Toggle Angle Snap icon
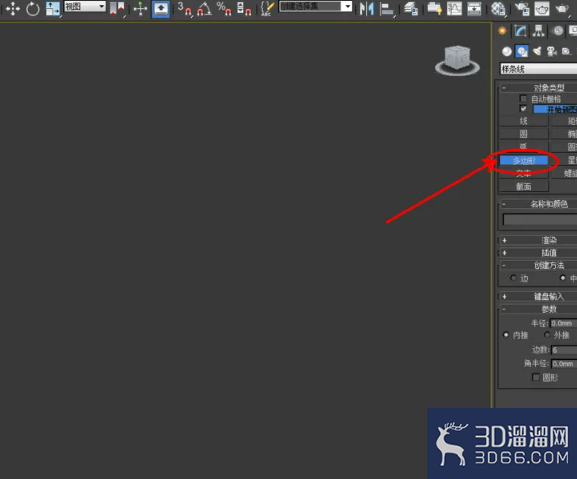The image size is (577, 479). [204, 8]
